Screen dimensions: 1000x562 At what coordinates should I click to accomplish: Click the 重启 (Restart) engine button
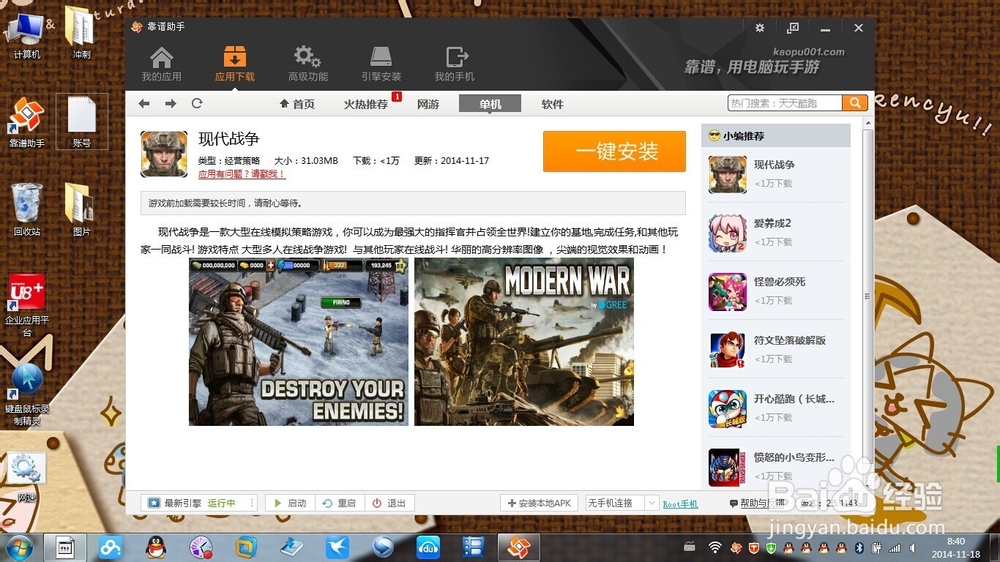tap(339, 503)
